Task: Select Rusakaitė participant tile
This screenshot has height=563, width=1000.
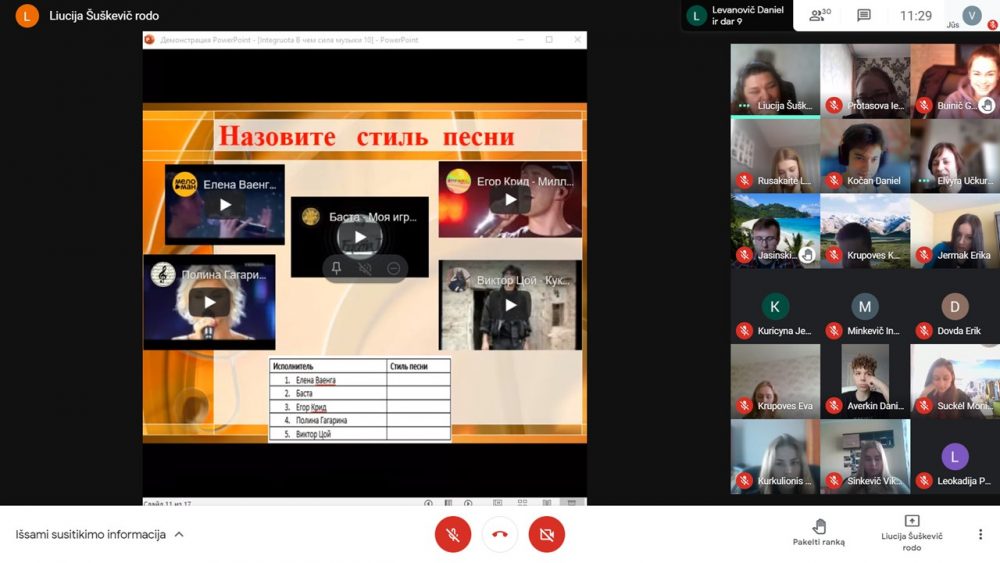Action: (775, 156)
